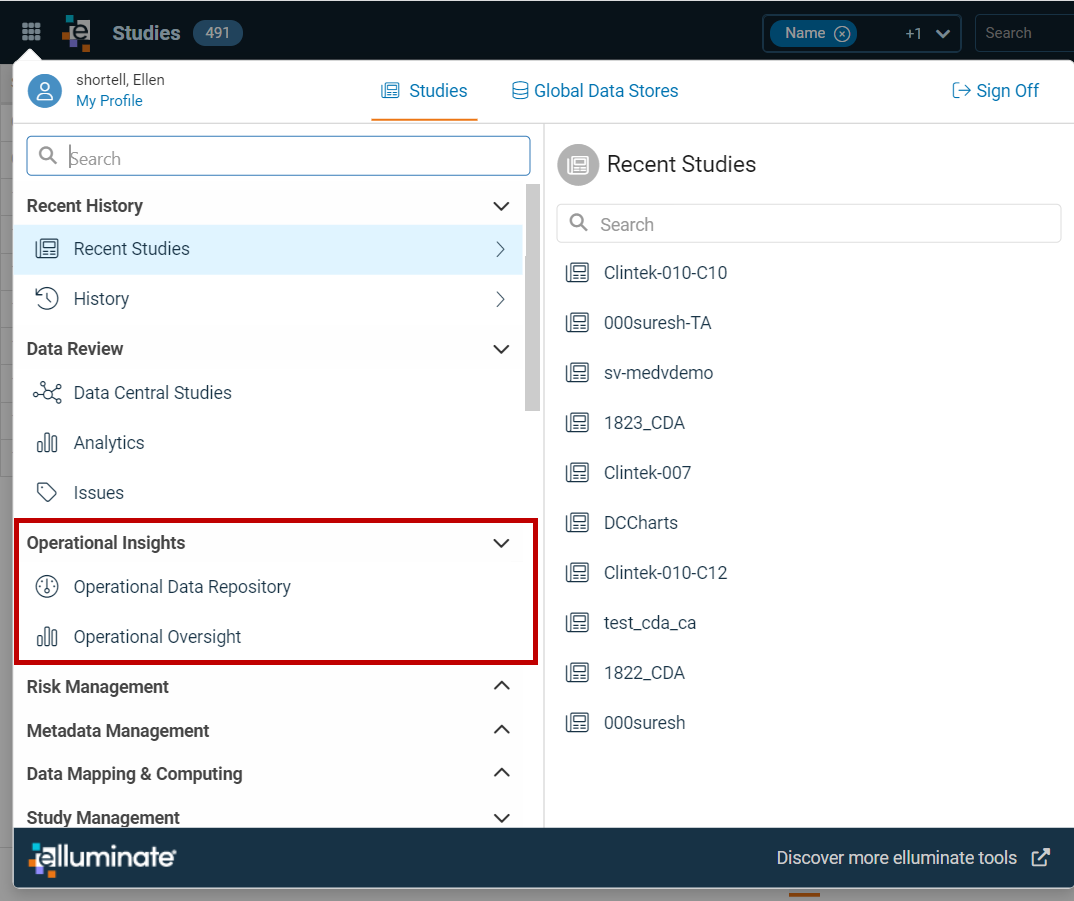The width and height of the screenshot is (1074, 901).
Task: Click the History clock icon
Action: (x=47, y=299)
